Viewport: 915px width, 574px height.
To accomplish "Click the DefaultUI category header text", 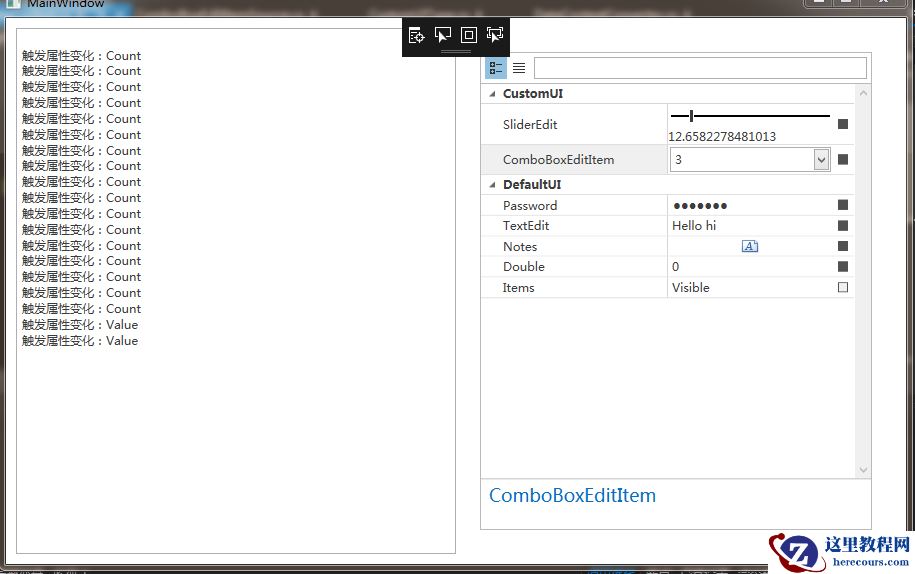I will [x=532, y=185].
